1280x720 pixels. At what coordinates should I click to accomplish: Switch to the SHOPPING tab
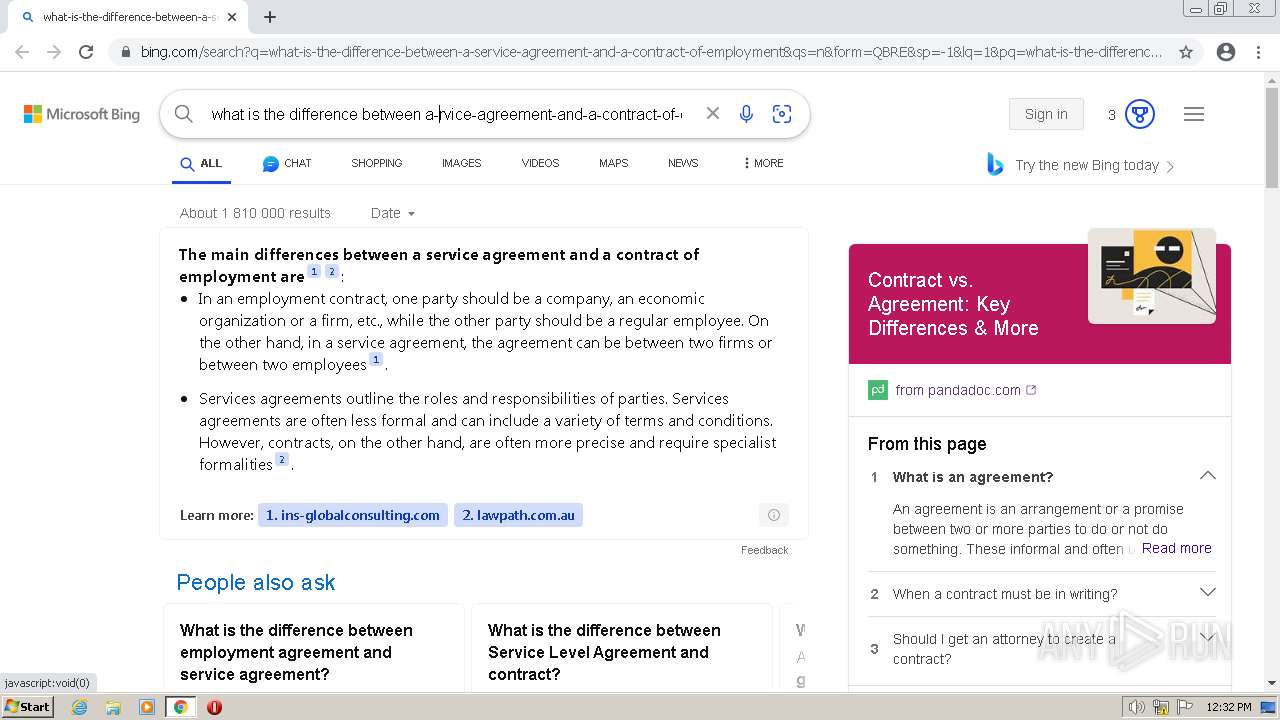point(377,163)
